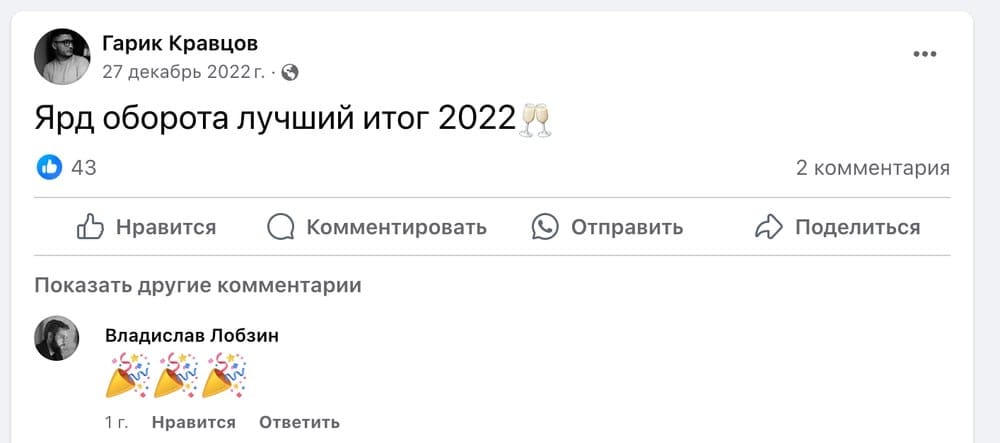Expand Показать другие комментарии
The width and height of the screenshot is (1000, 443).
(198, 286)
